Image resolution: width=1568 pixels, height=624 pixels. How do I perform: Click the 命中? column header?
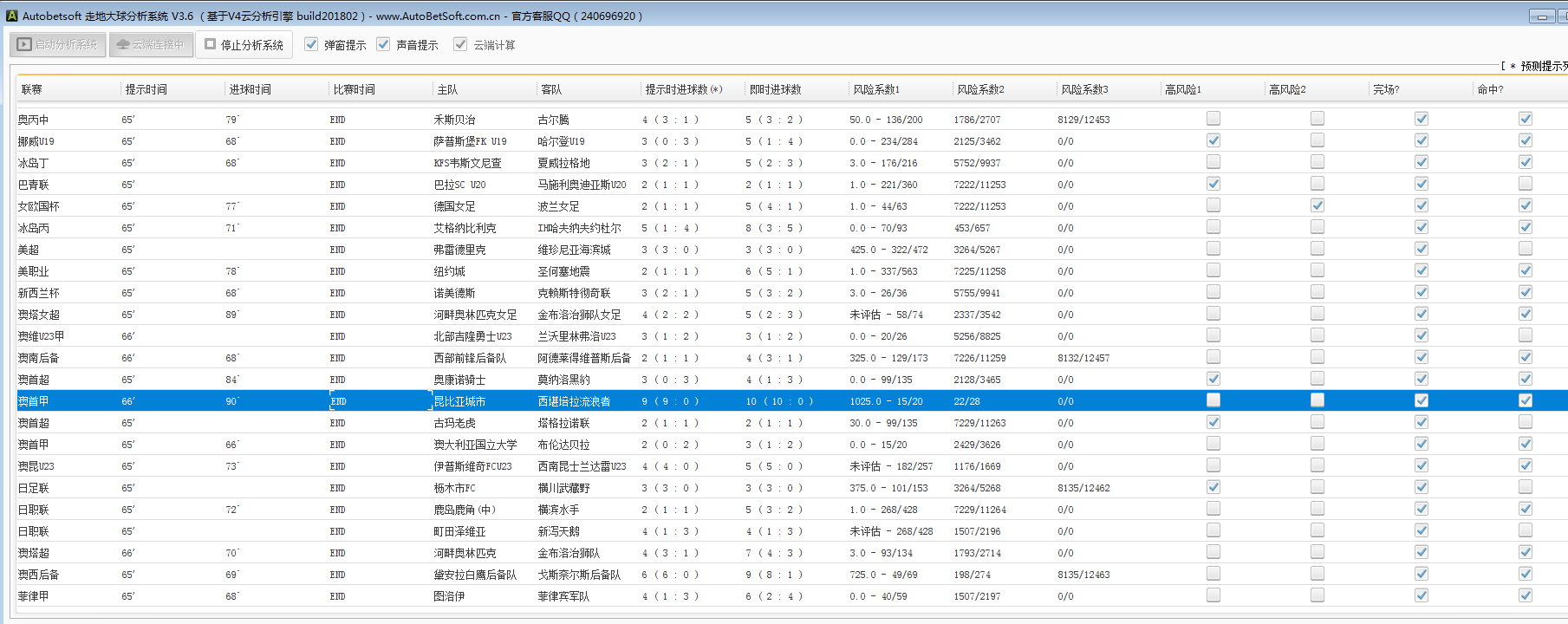(1490, 89)
